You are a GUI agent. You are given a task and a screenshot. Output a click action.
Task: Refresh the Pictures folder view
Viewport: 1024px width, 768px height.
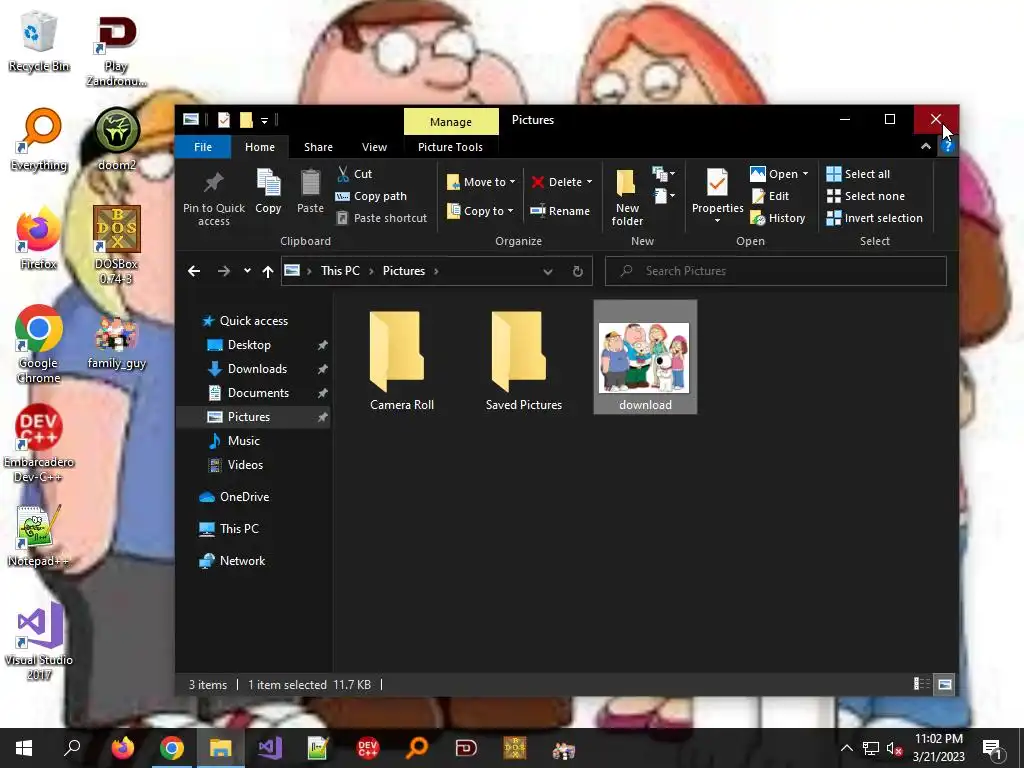577,271
